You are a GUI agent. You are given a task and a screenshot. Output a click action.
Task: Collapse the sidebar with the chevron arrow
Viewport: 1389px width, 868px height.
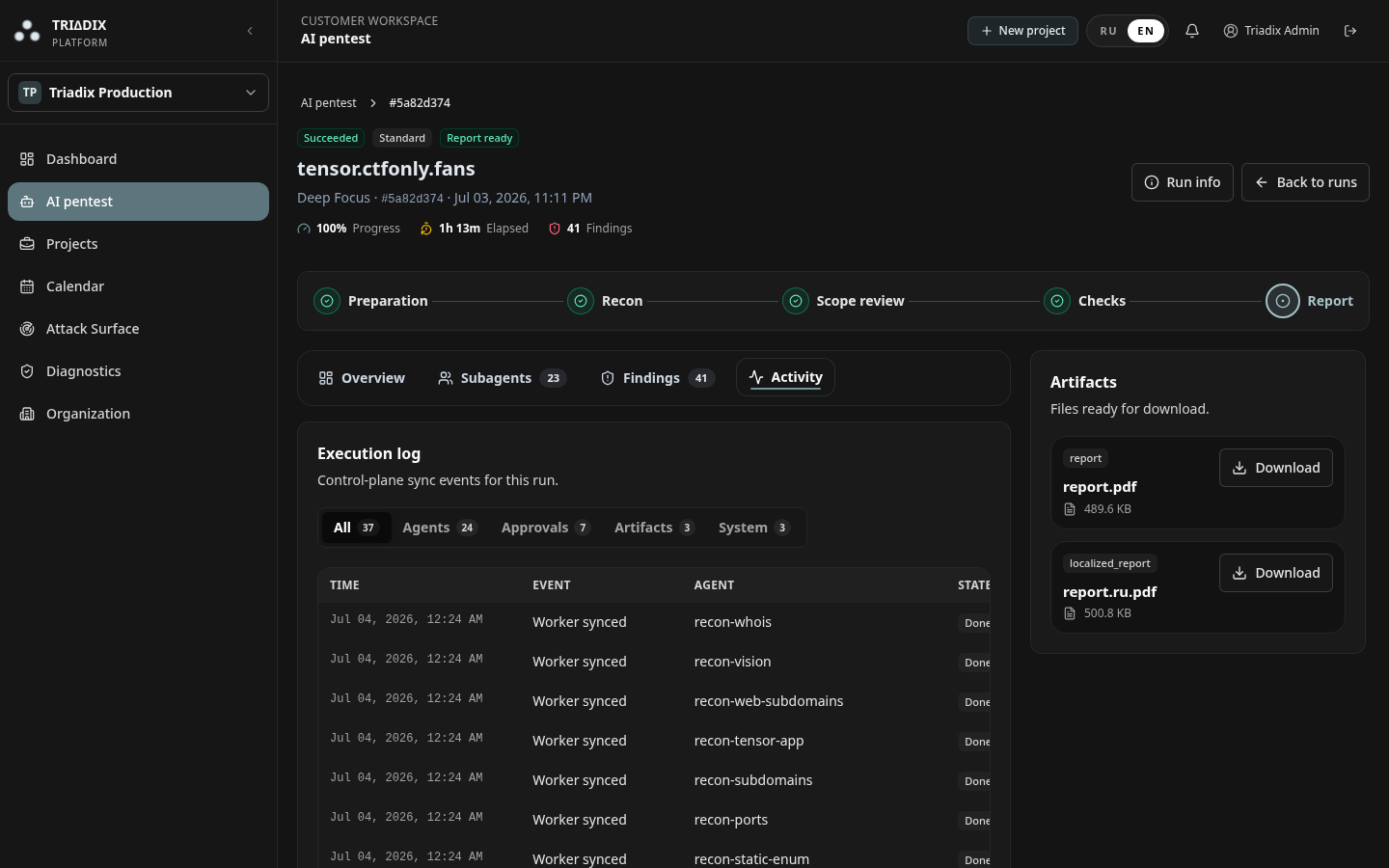250,31
